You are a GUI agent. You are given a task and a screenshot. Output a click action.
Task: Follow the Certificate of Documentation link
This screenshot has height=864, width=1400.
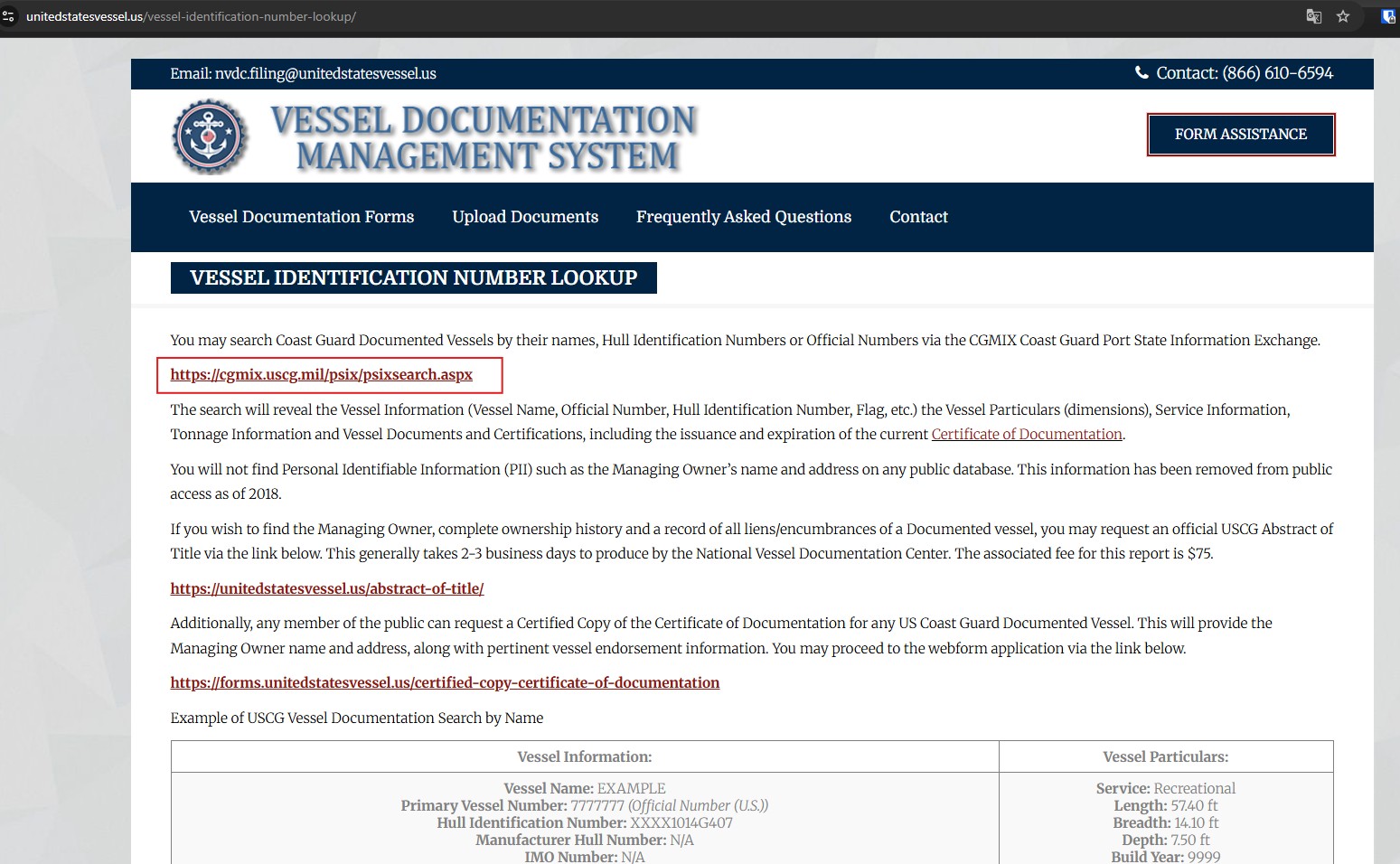point(1026,435)
